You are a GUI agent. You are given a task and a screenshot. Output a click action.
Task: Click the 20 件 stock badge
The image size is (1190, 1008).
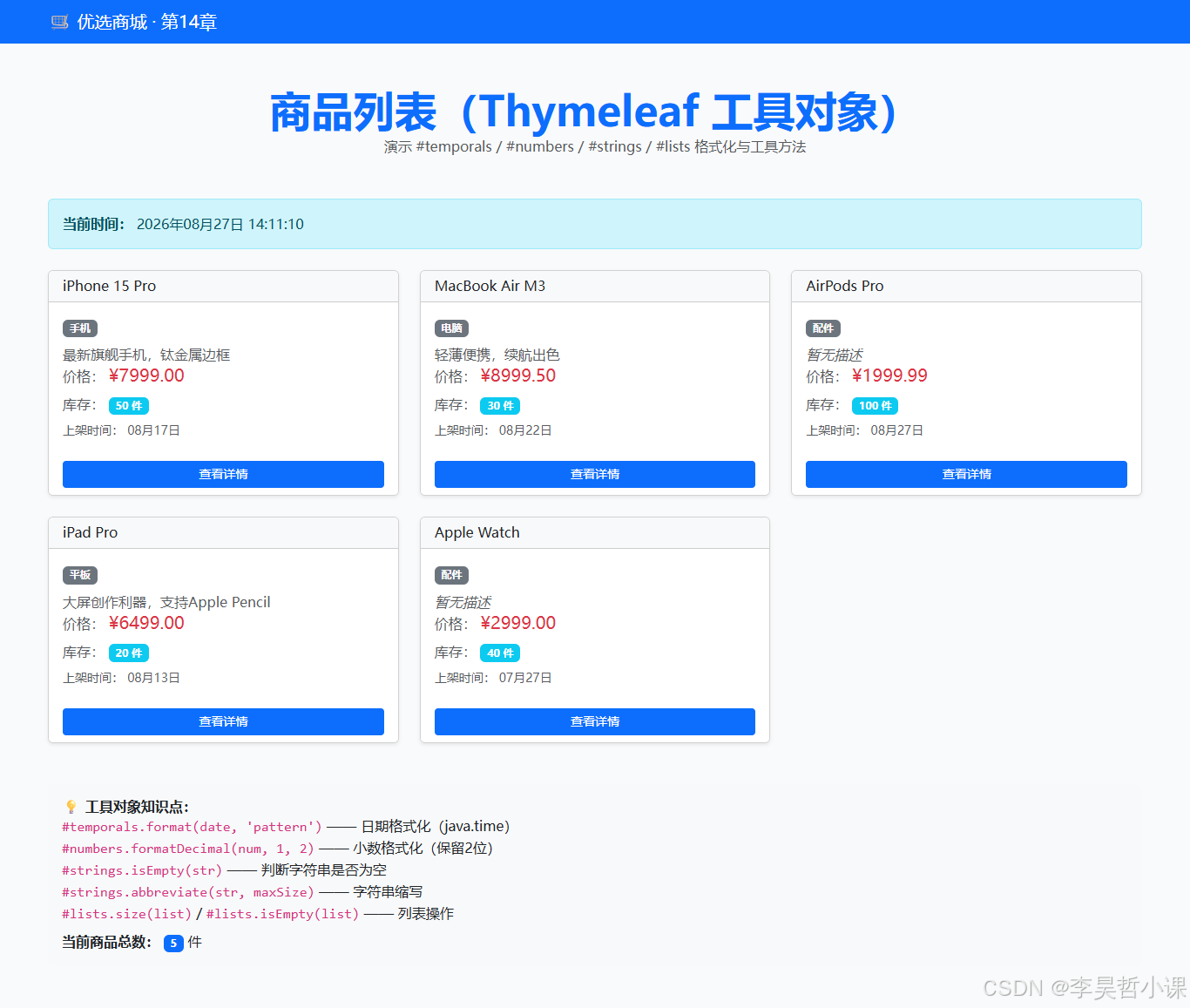tap(129, 653)
